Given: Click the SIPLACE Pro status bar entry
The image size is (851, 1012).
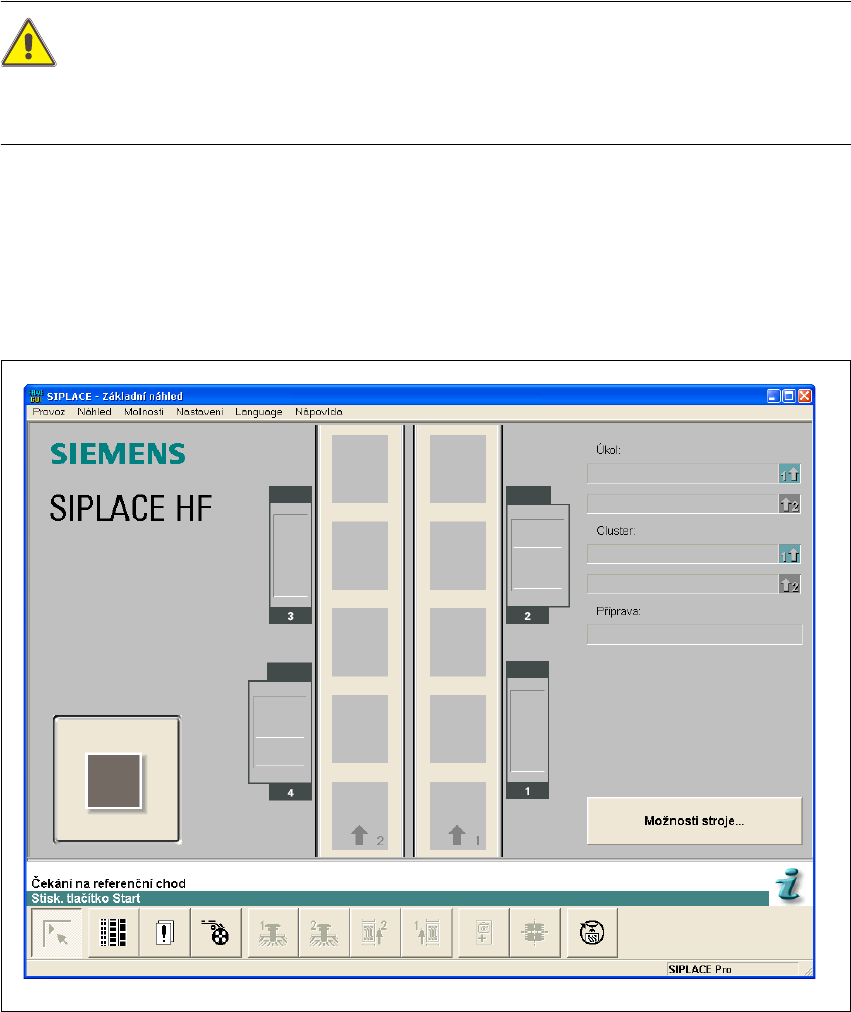Looking at the screenshot, I should click(x=732, y=969).
